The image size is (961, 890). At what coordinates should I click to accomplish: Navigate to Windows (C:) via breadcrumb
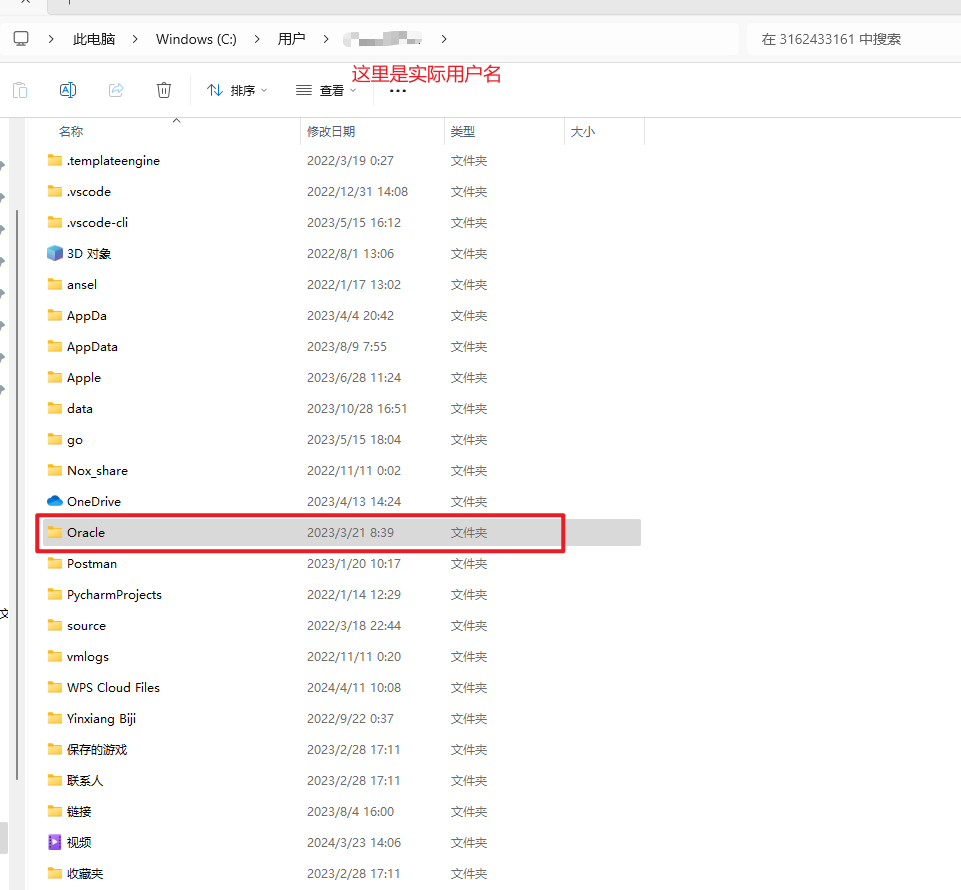point(196,39)
